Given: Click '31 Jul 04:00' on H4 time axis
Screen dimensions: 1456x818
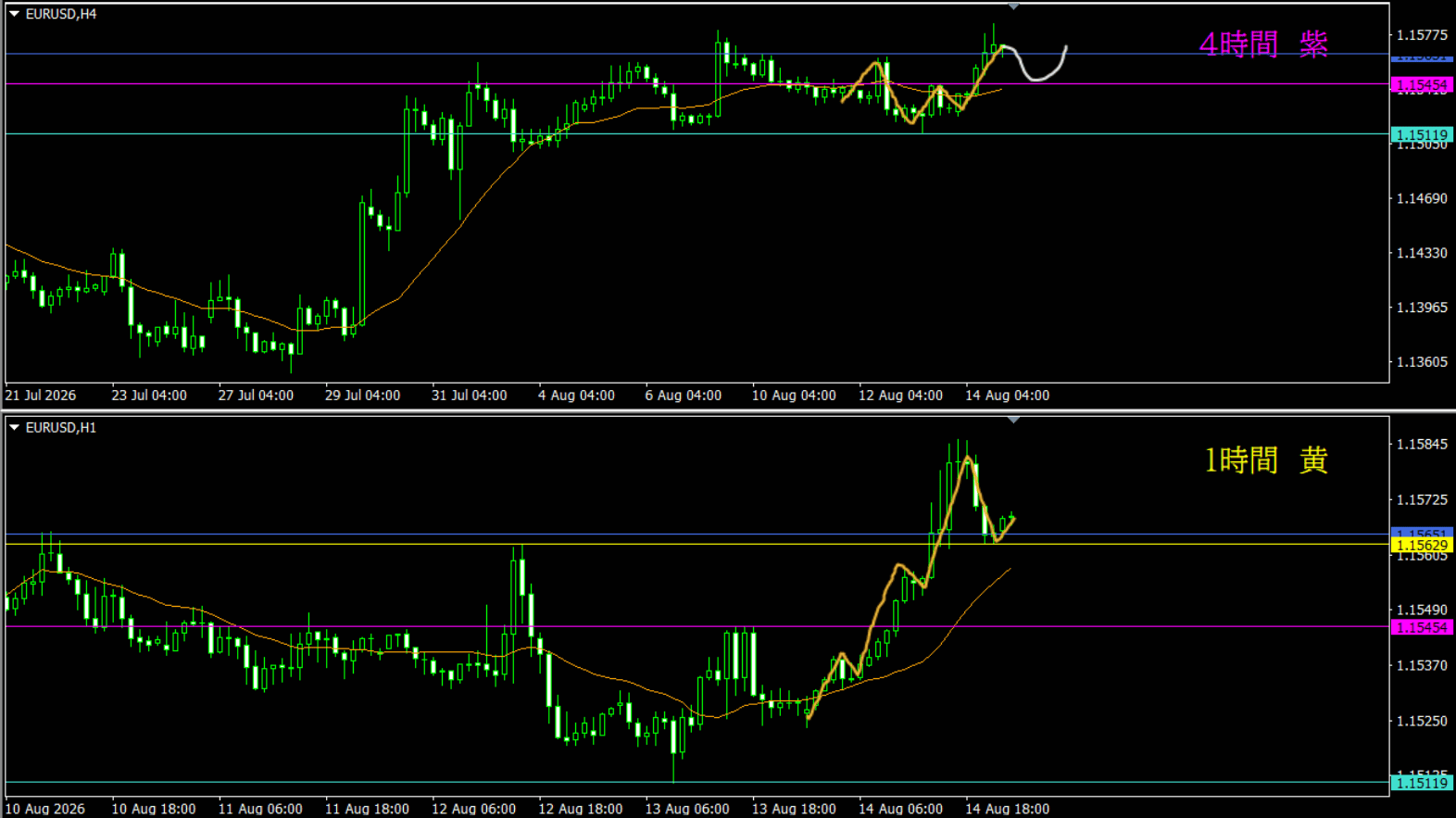Looking at the screenshot, I should click(470, 396).
